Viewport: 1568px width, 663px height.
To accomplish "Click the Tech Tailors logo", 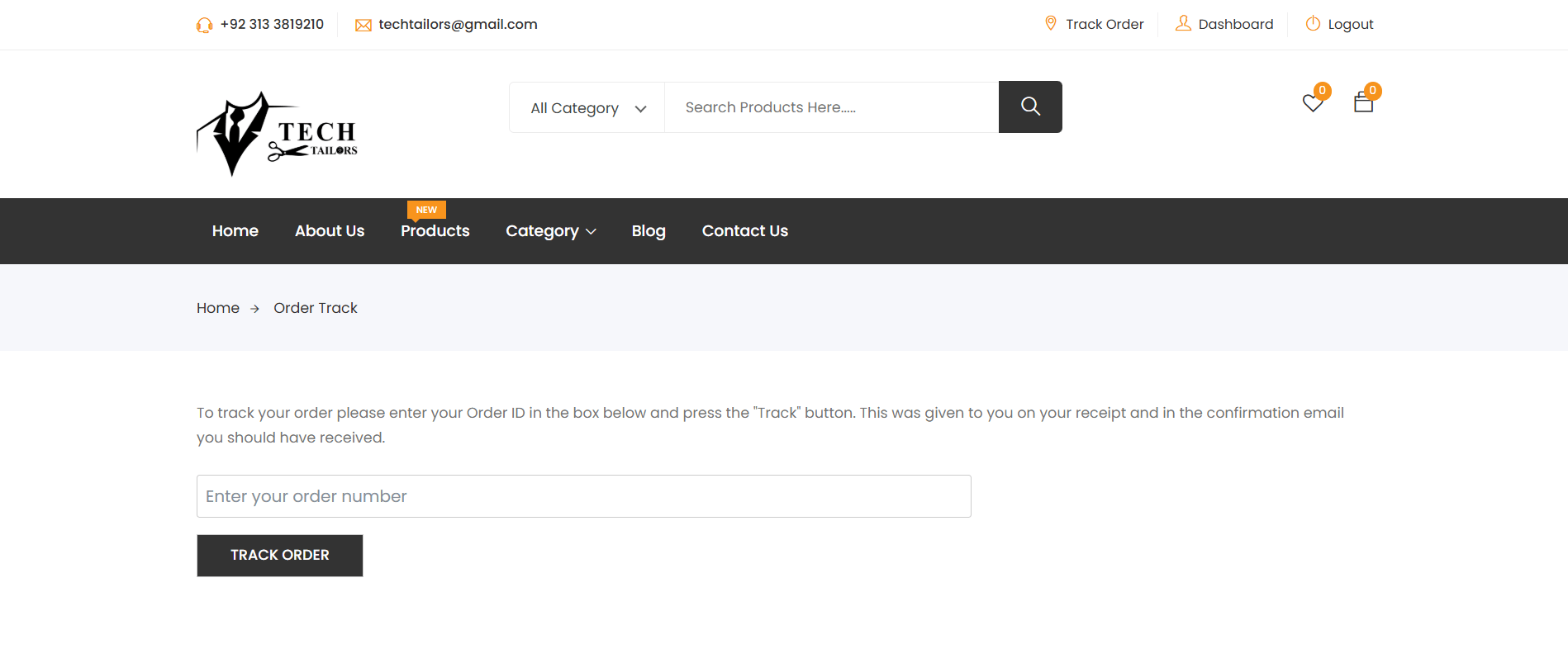I will pos(277,134).
